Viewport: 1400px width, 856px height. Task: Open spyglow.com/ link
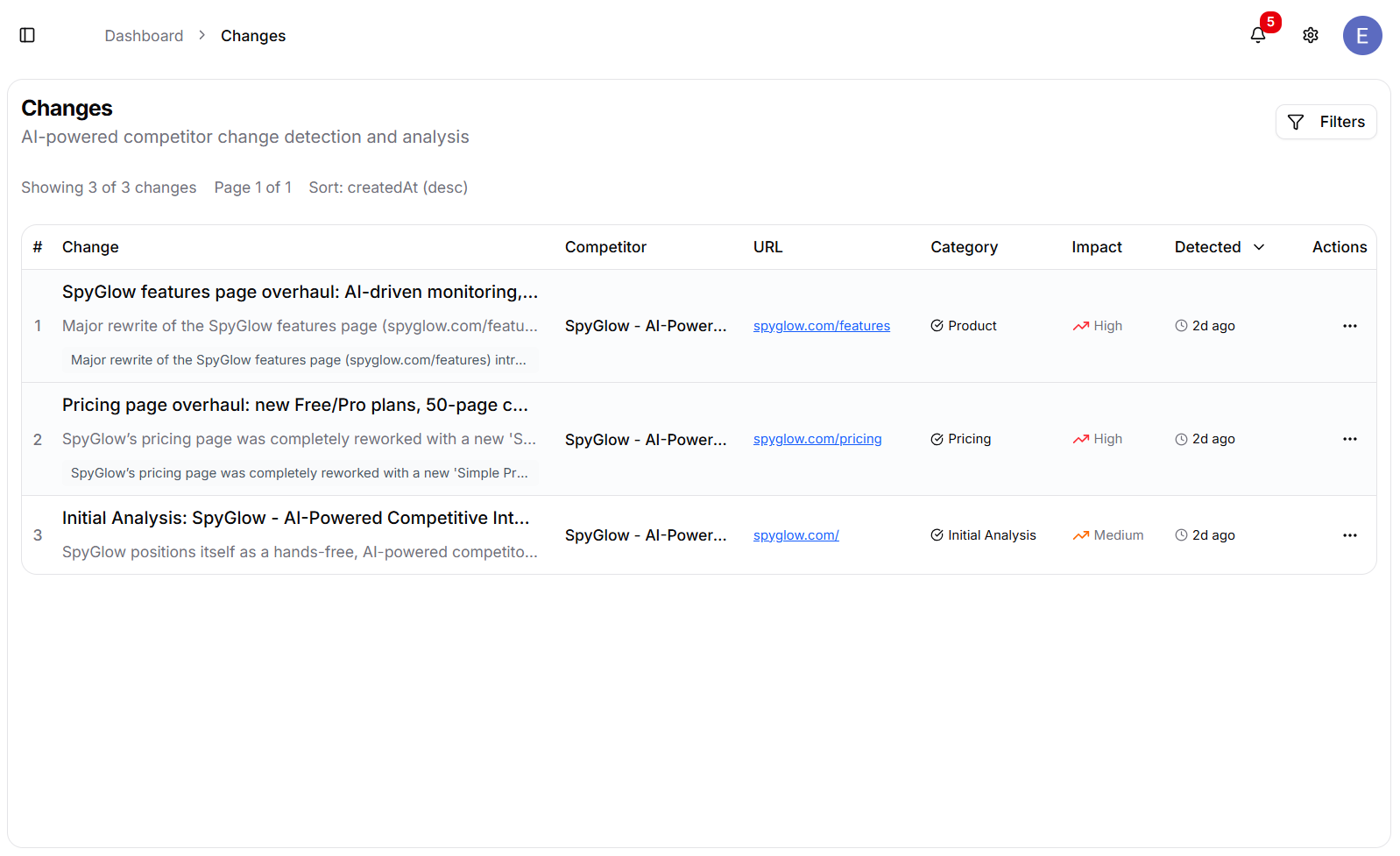(796, 535)
